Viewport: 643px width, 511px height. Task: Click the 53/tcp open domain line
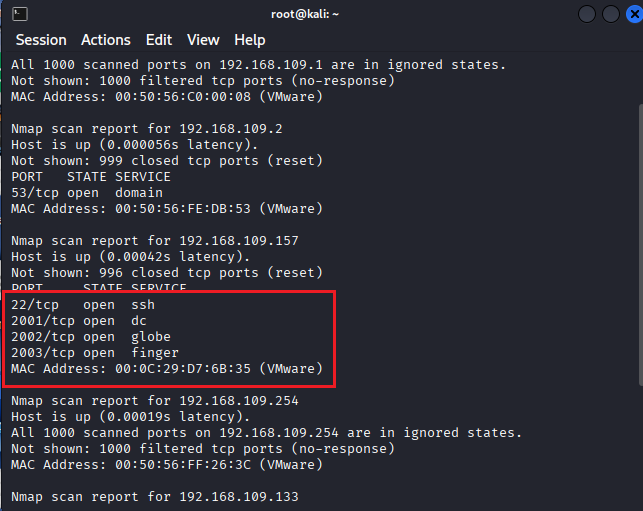pyautogui.click(x=87, y=193)
